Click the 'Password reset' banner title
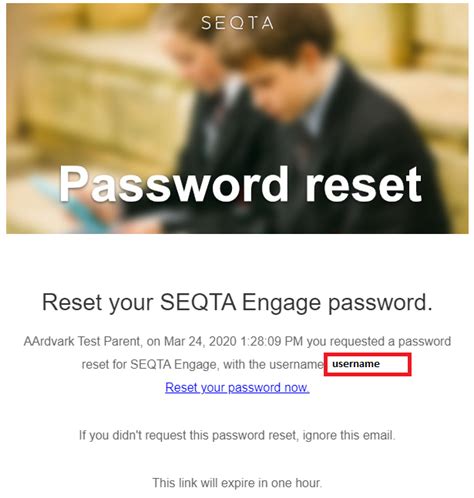The height and width of the screenshot is (498, 474). tap(240, 184)
